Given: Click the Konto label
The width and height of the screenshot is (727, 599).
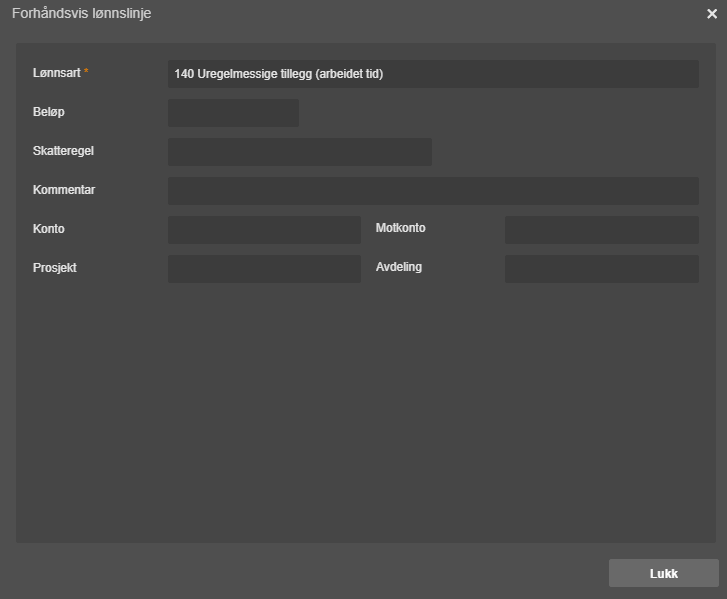Looking at the screenshot, I should [x=49, y=229].
